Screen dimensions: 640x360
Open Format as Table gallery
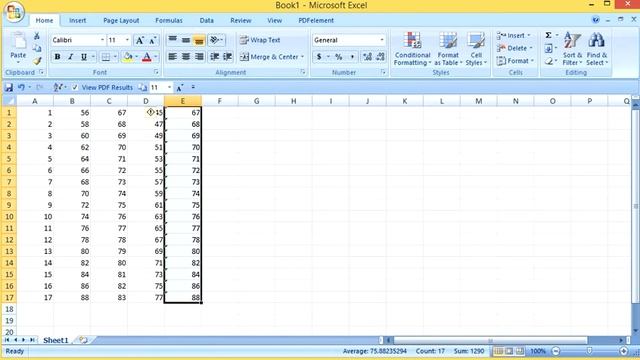[448, 49]
